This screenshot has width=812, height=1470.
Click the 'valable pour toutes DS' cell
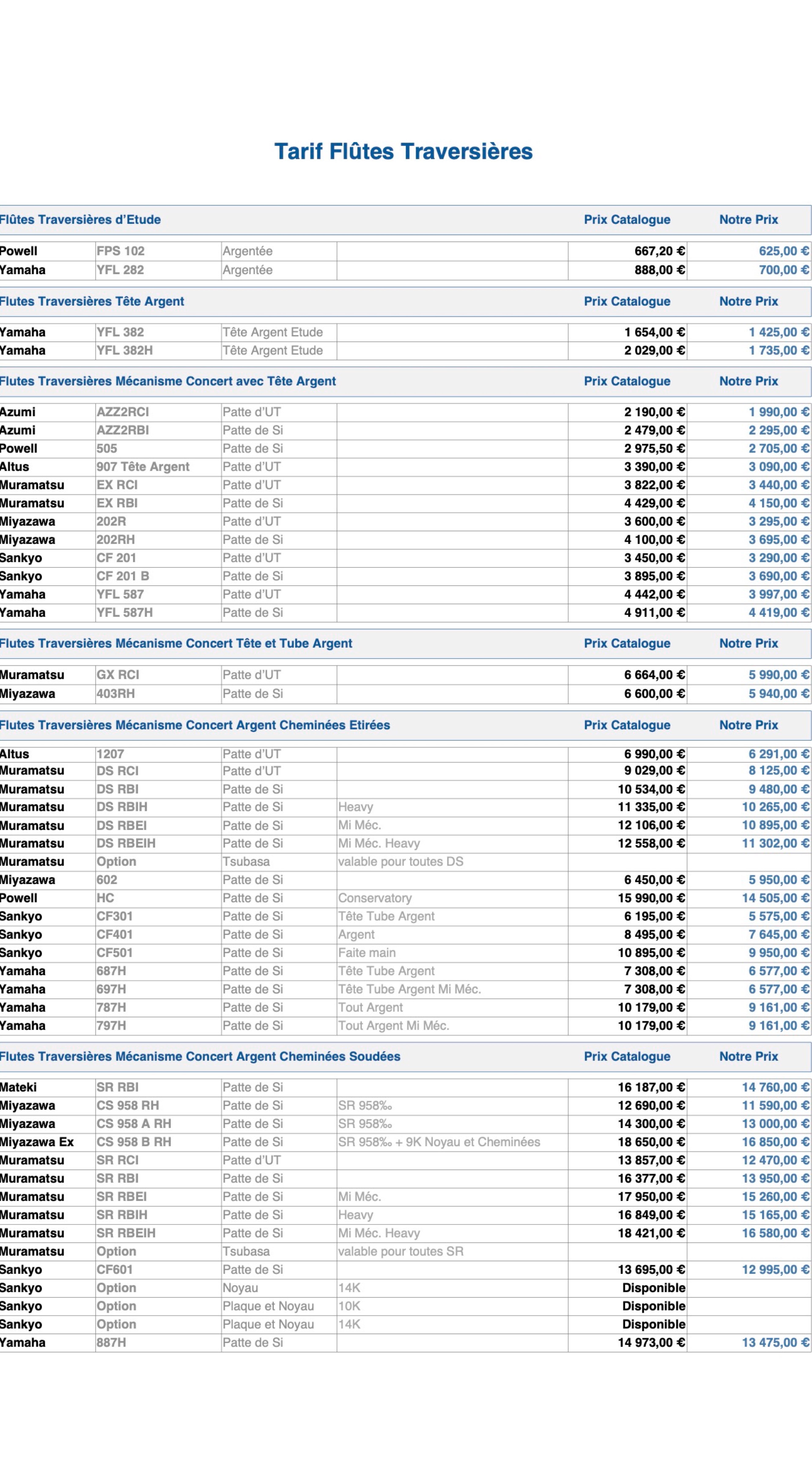(401, 862)
